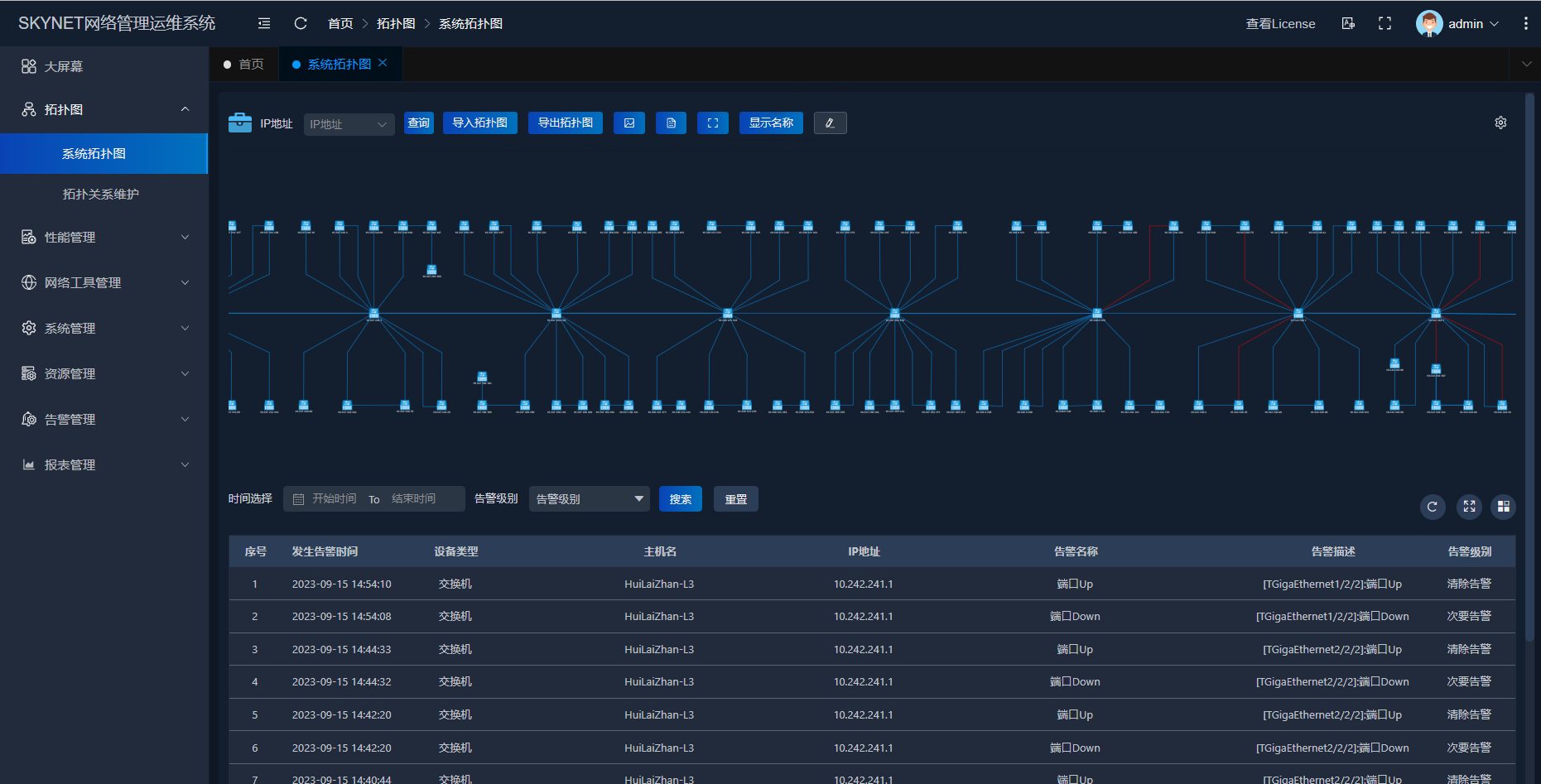The height and width of the screenshot is (784, 1541).
Task: Close the 系统拓扑图 tab
Action: pos(383,62)
